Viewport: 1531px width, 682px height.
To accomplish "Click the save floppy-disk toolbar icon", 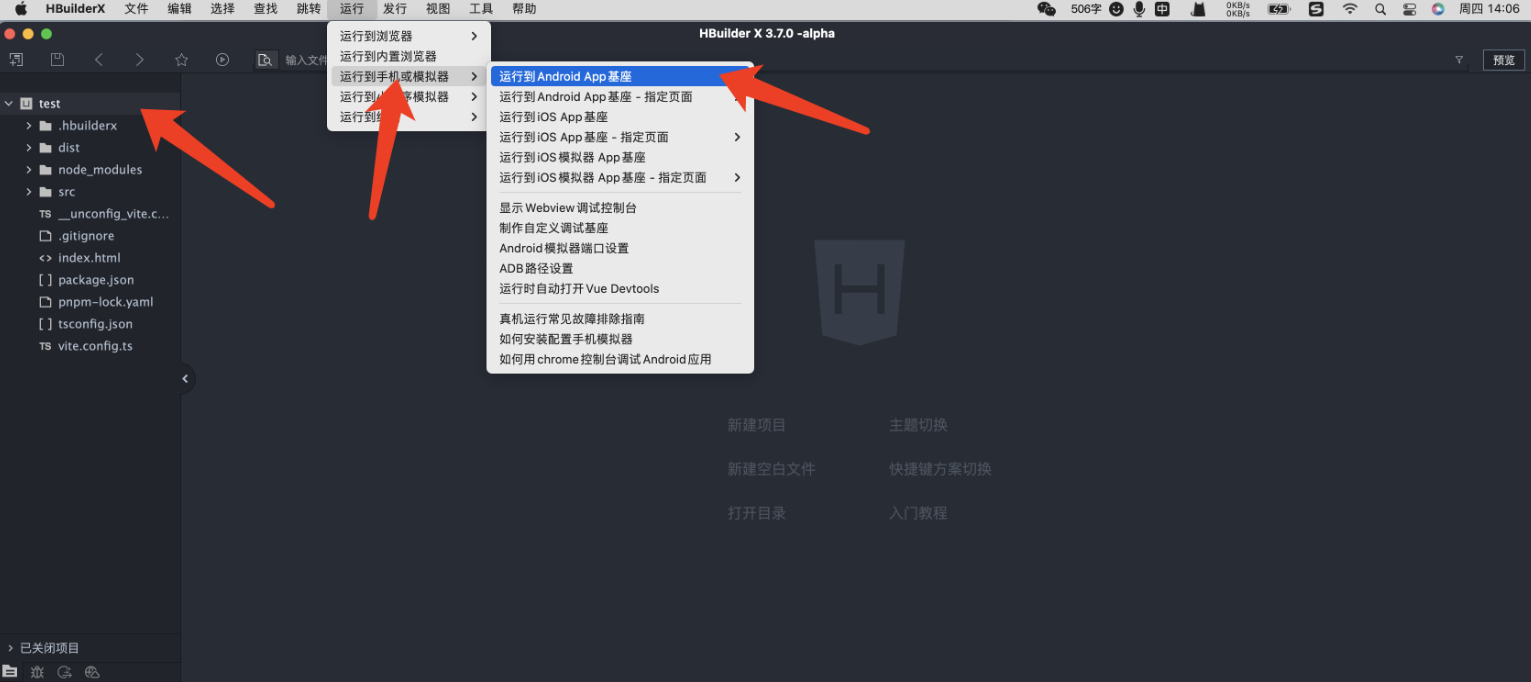I will point(57,60).
